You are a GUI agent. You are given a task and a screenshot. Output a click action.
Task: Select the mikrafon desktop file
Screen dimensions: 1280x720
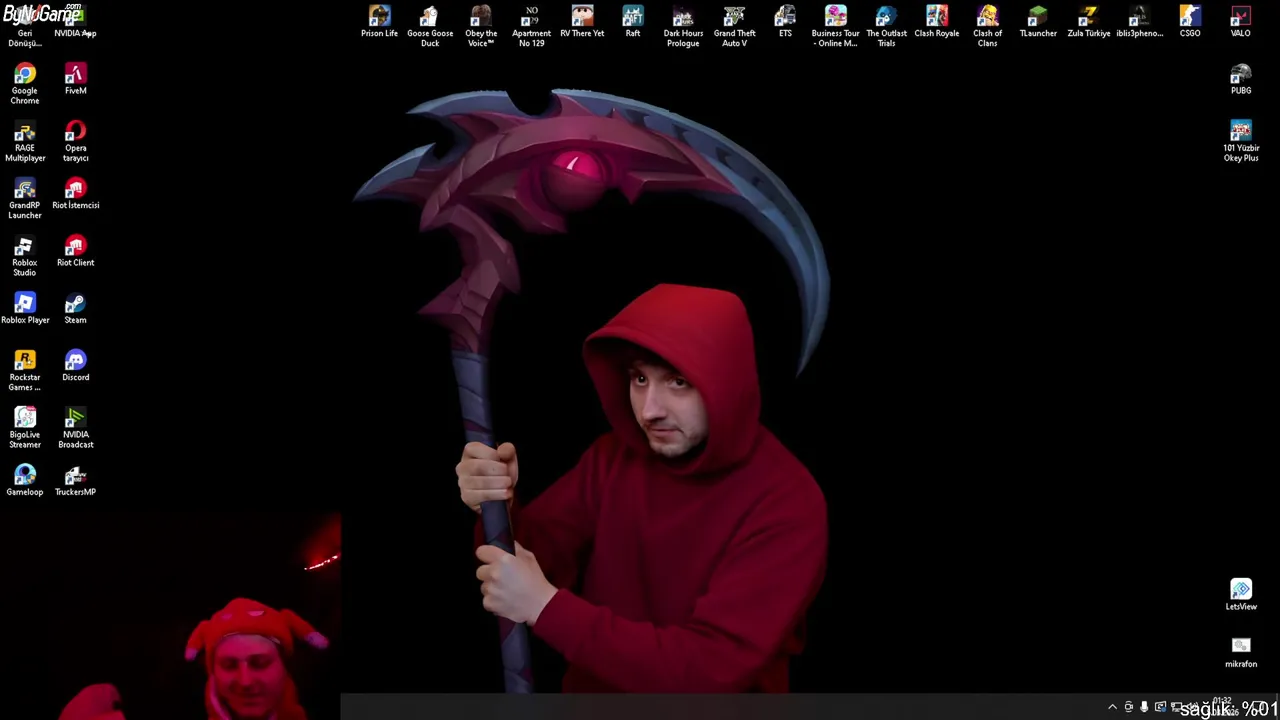(1241, 652)
